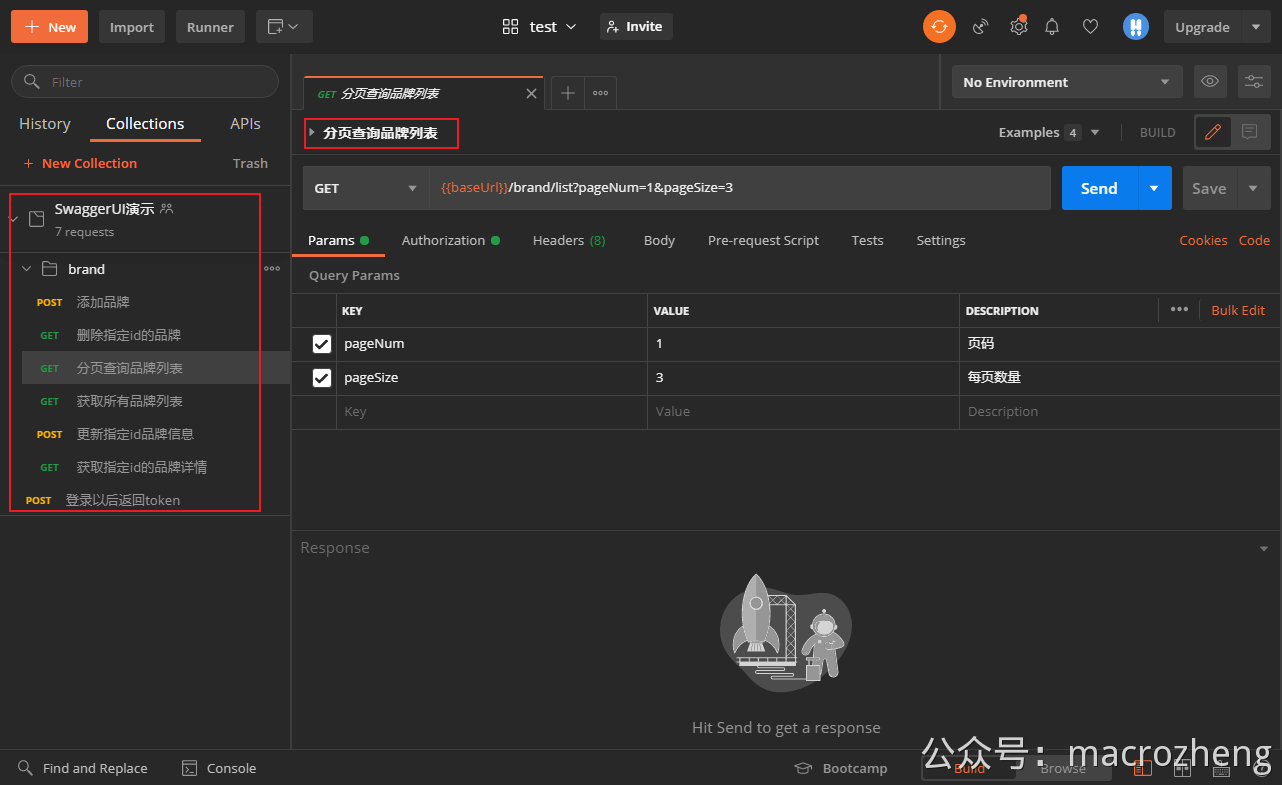
Task: Open settings via the gear icon
Action: 1018,27
